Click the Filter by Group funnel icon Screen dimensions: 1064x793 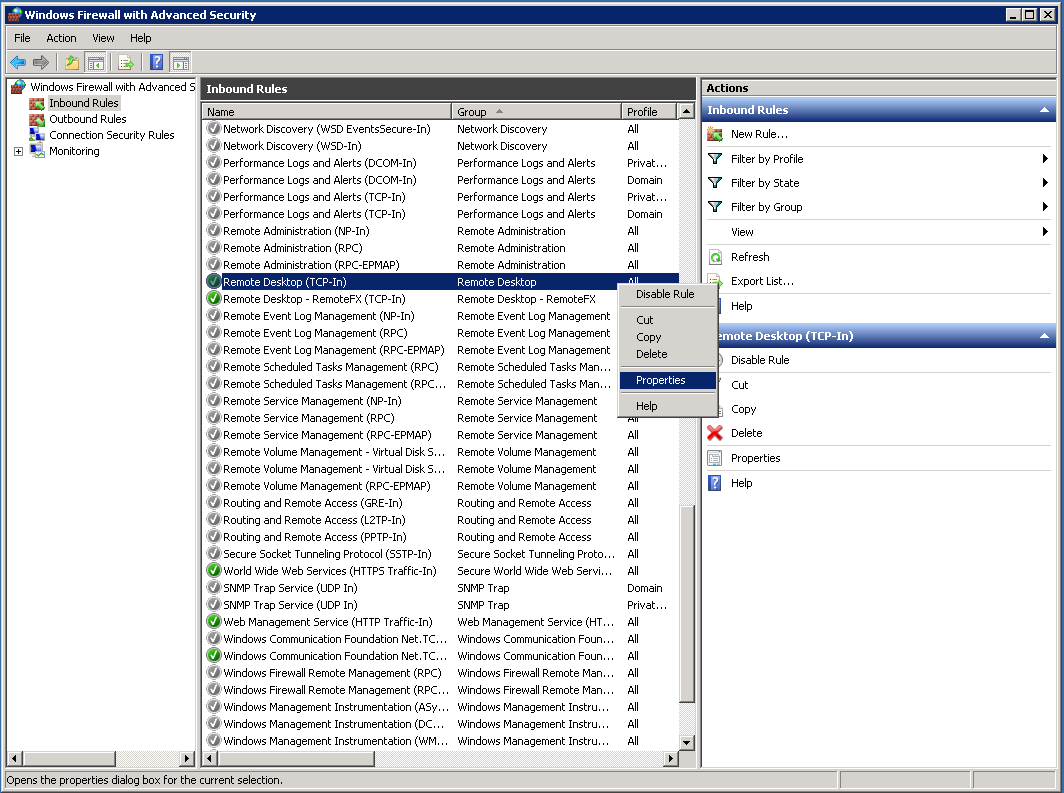pyautogui.click(x=715, y=207)
